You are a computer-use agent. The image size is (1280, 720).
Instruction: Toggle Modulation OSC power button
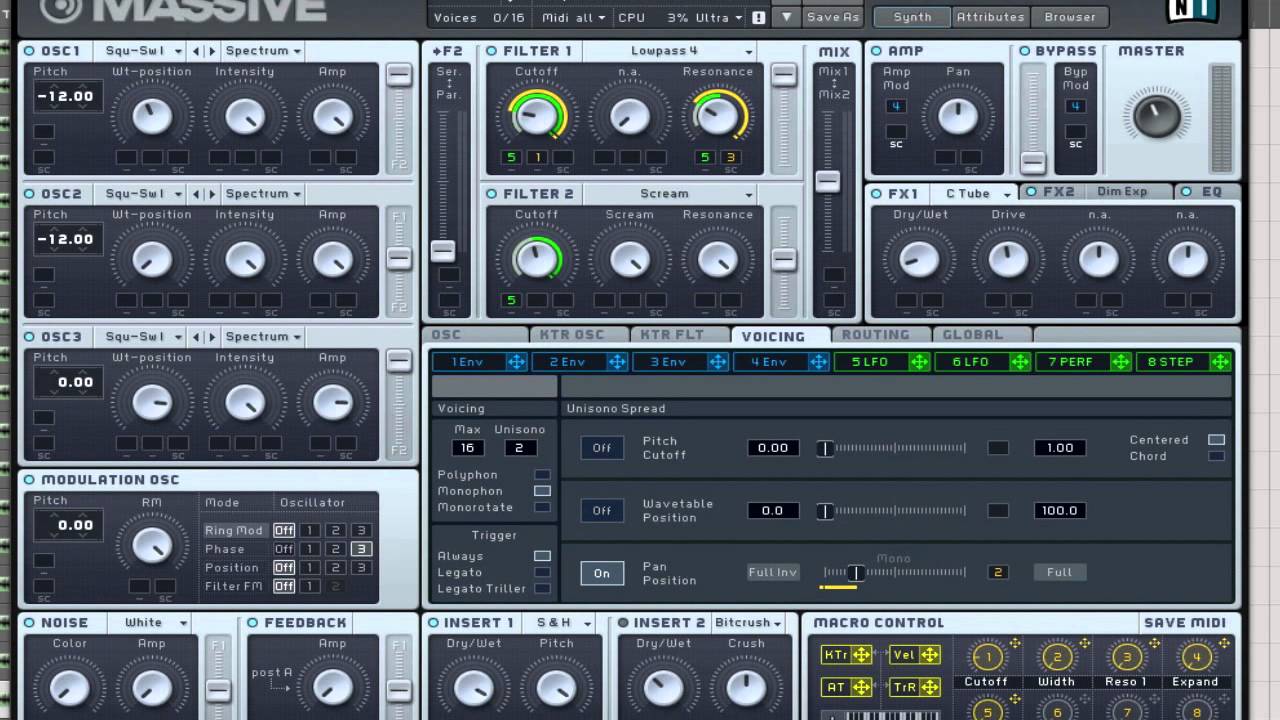click(x=29, y=480)
